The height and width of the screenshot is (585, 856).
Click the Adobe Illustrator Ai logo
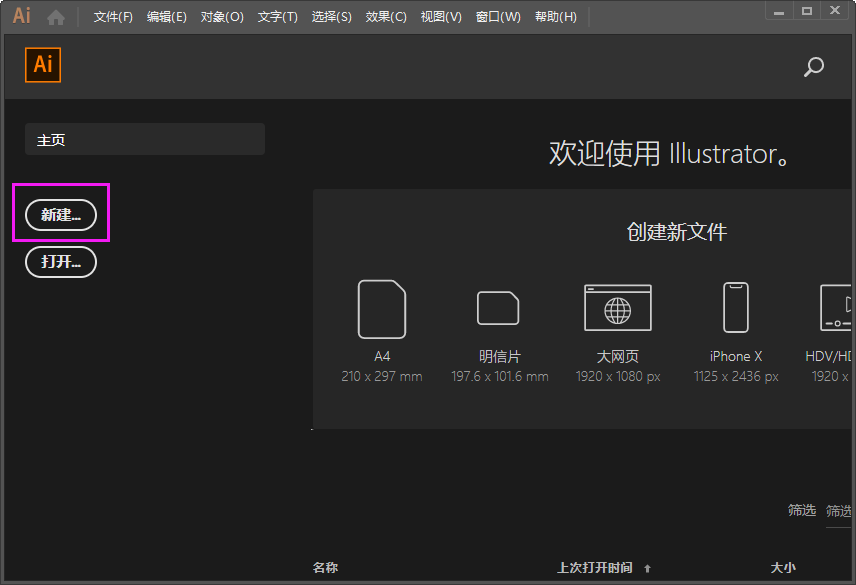20,15
